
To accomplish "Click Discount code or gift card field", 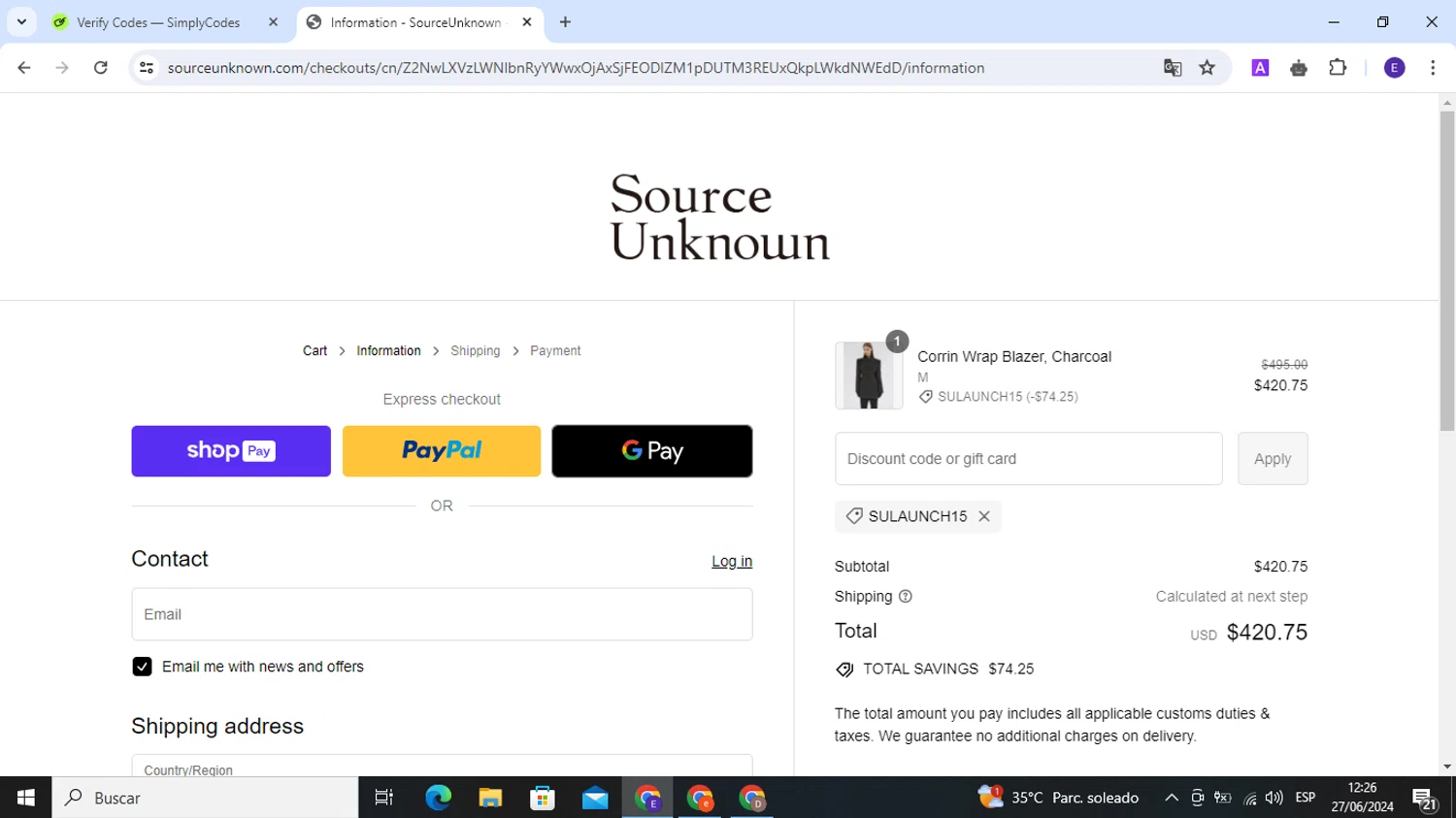I will coord(1028,459).
